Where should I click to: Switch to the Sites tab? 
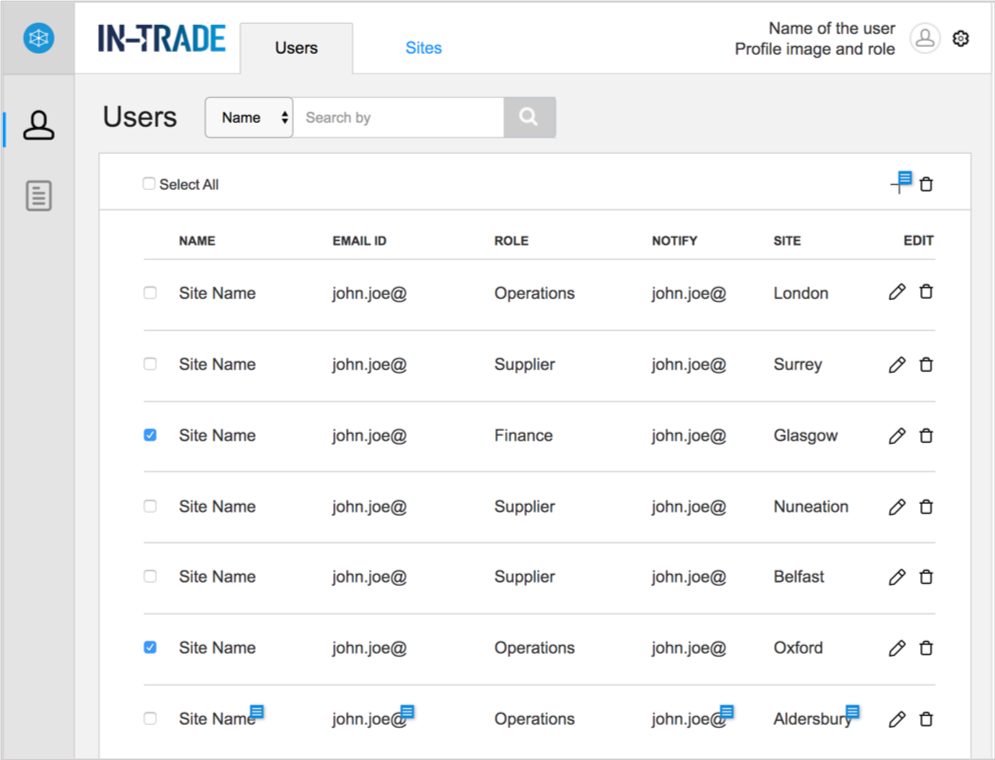pyautogui.click(x=423, y=48)
